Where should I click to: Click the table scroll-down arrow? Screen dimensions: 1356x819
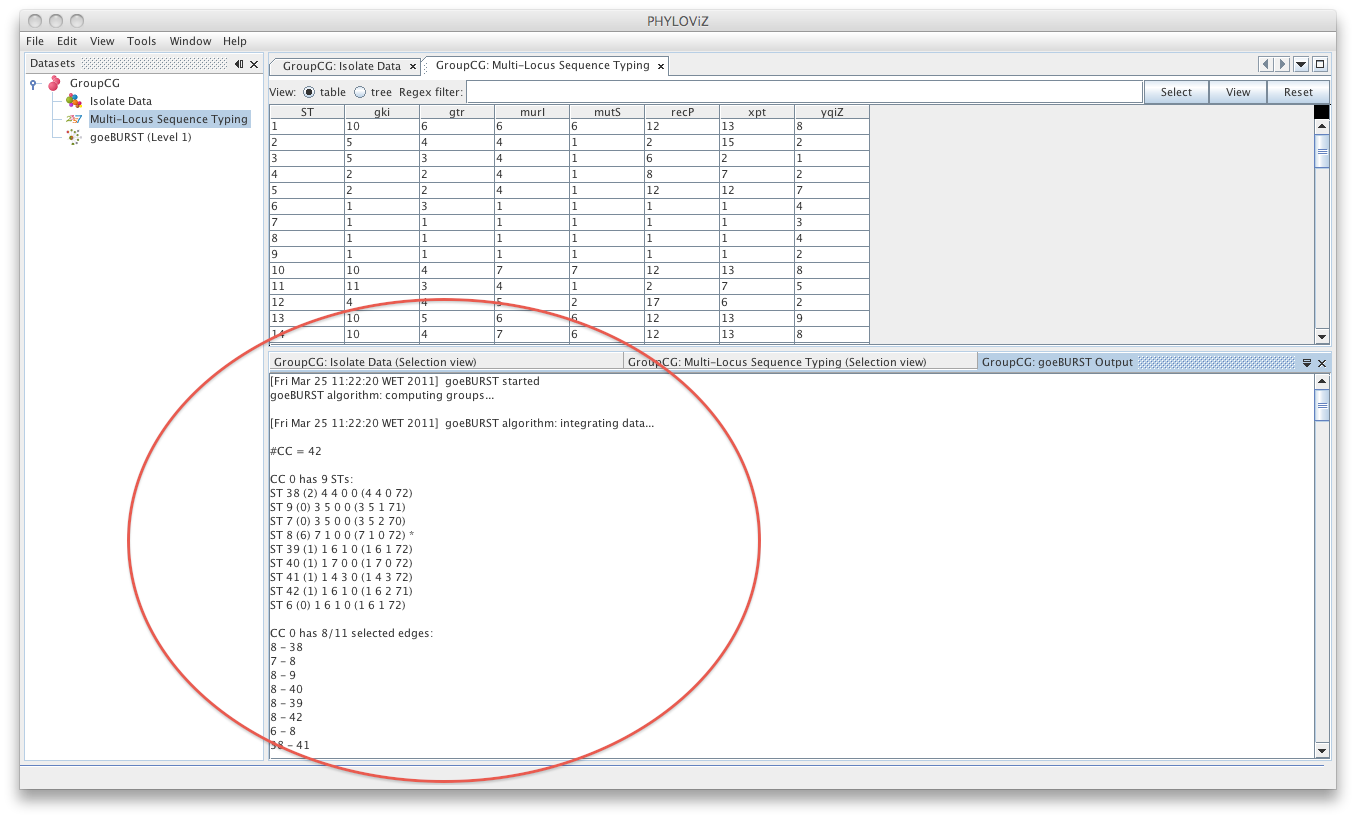1322,337
